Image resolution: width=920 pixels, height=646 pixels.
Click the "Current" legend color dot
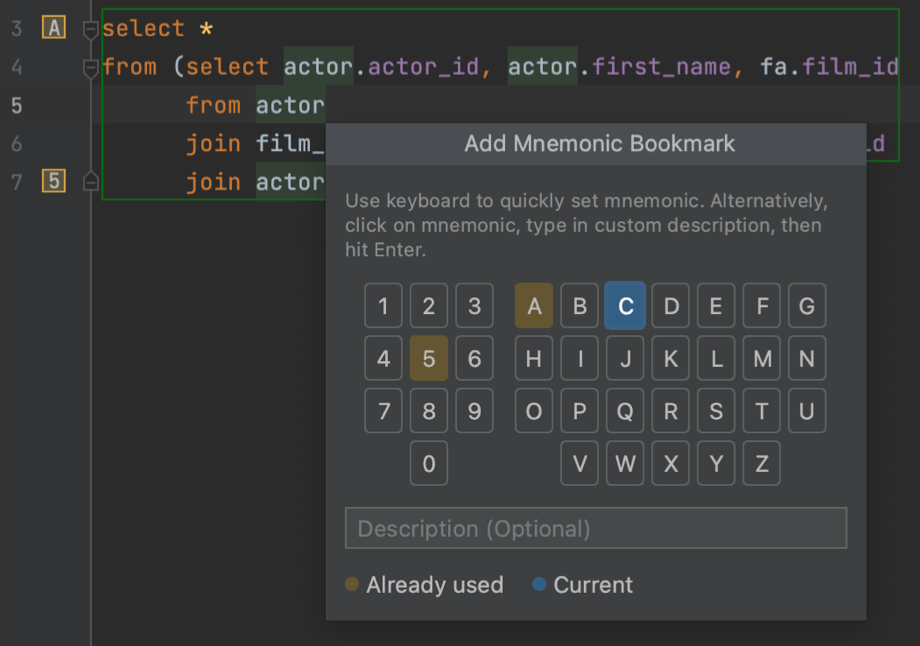538,585
